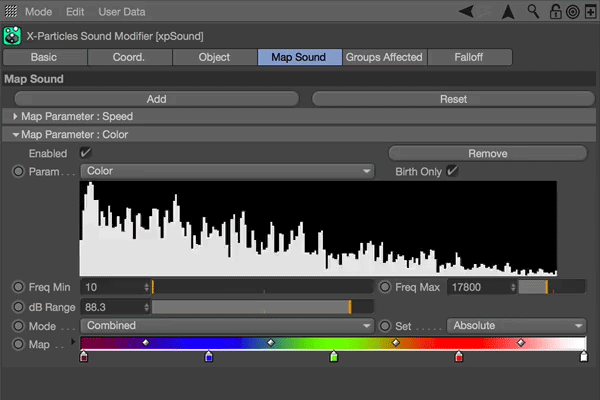Open the Edit menu

coord(75,12)
